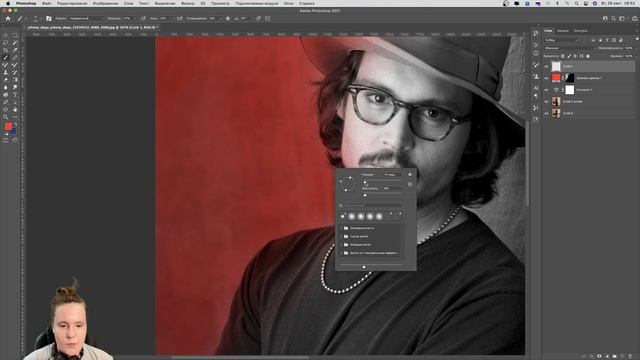Select the Clone Stamp tool

point(6,72)
